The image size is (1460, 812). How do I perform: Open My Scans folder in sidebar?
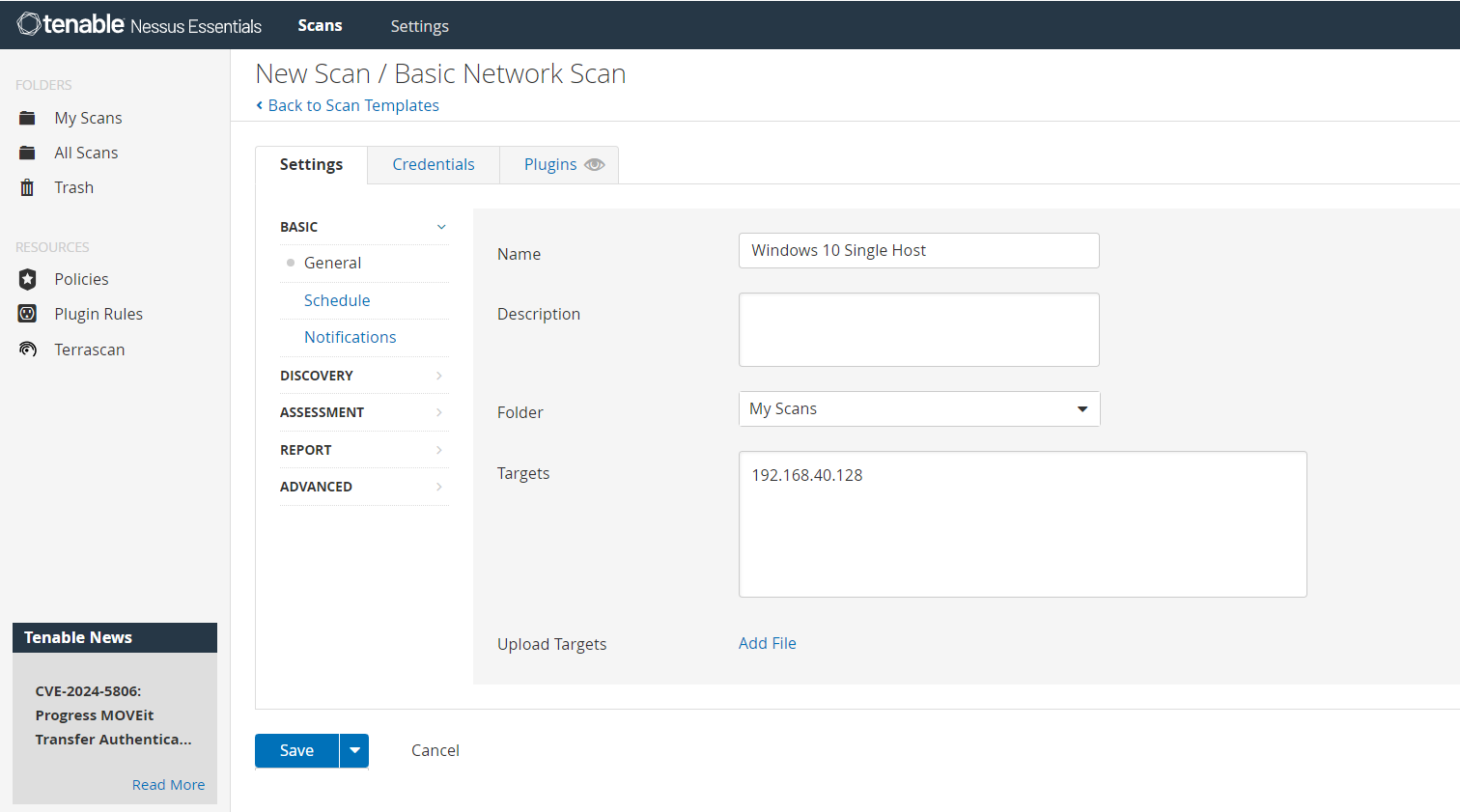88,118
